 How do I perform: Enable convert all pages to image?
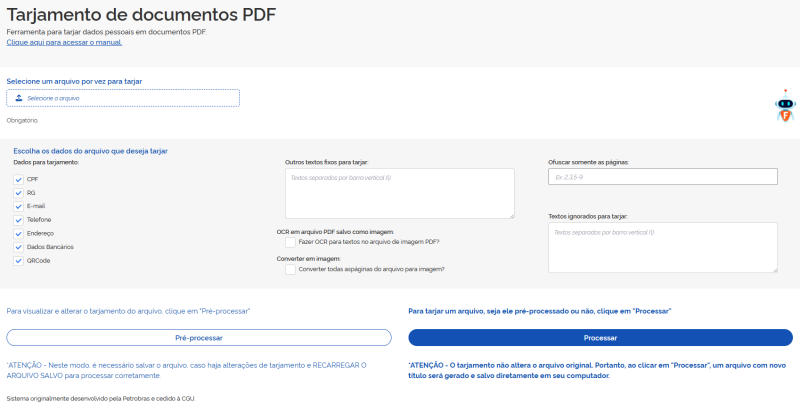(x=290, y=269)
